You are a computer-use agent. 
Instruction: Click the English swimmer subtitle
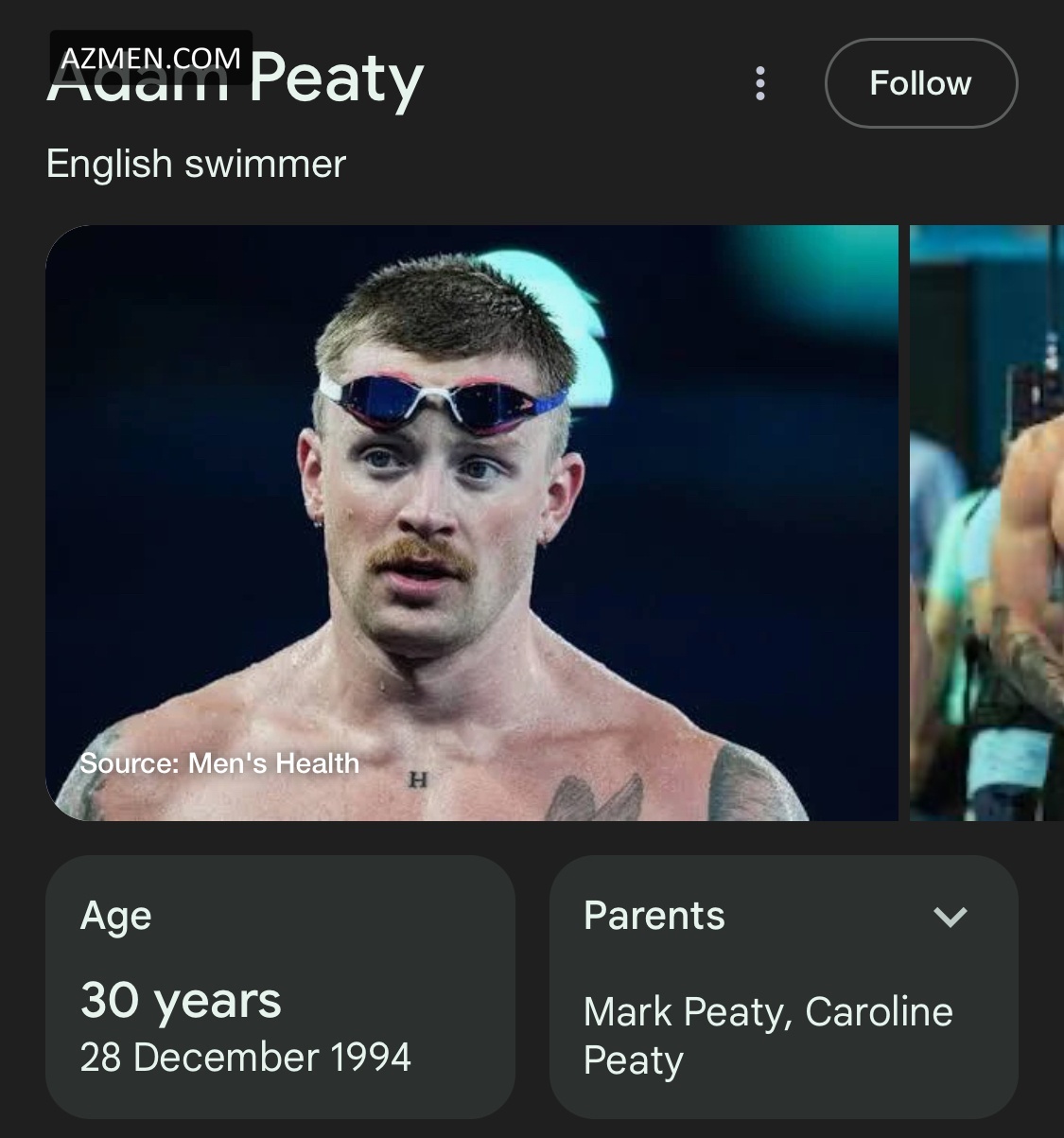click(x=196, y=164)
